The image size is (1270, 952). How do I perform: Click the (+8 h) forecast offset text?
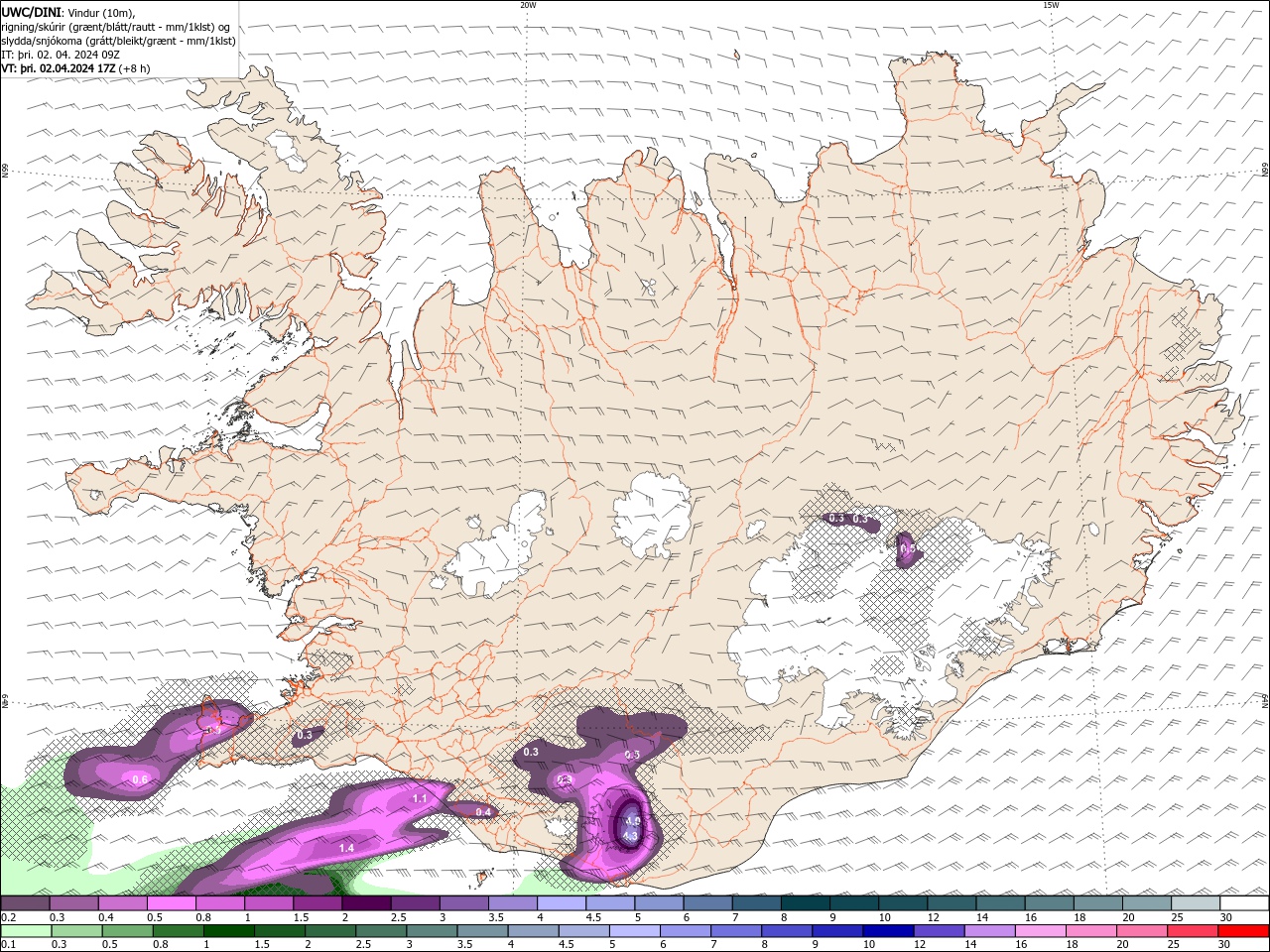click(135, 68)
